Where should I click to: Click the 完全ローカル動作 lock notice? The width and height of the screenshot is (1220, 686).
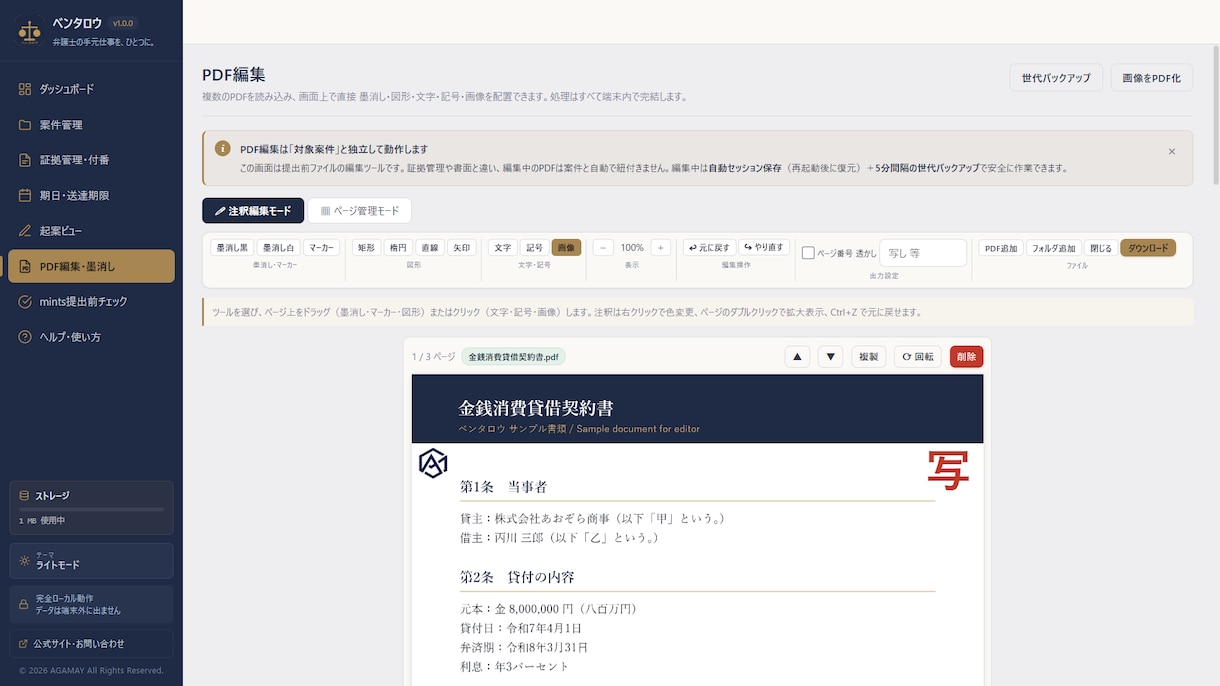91,604
